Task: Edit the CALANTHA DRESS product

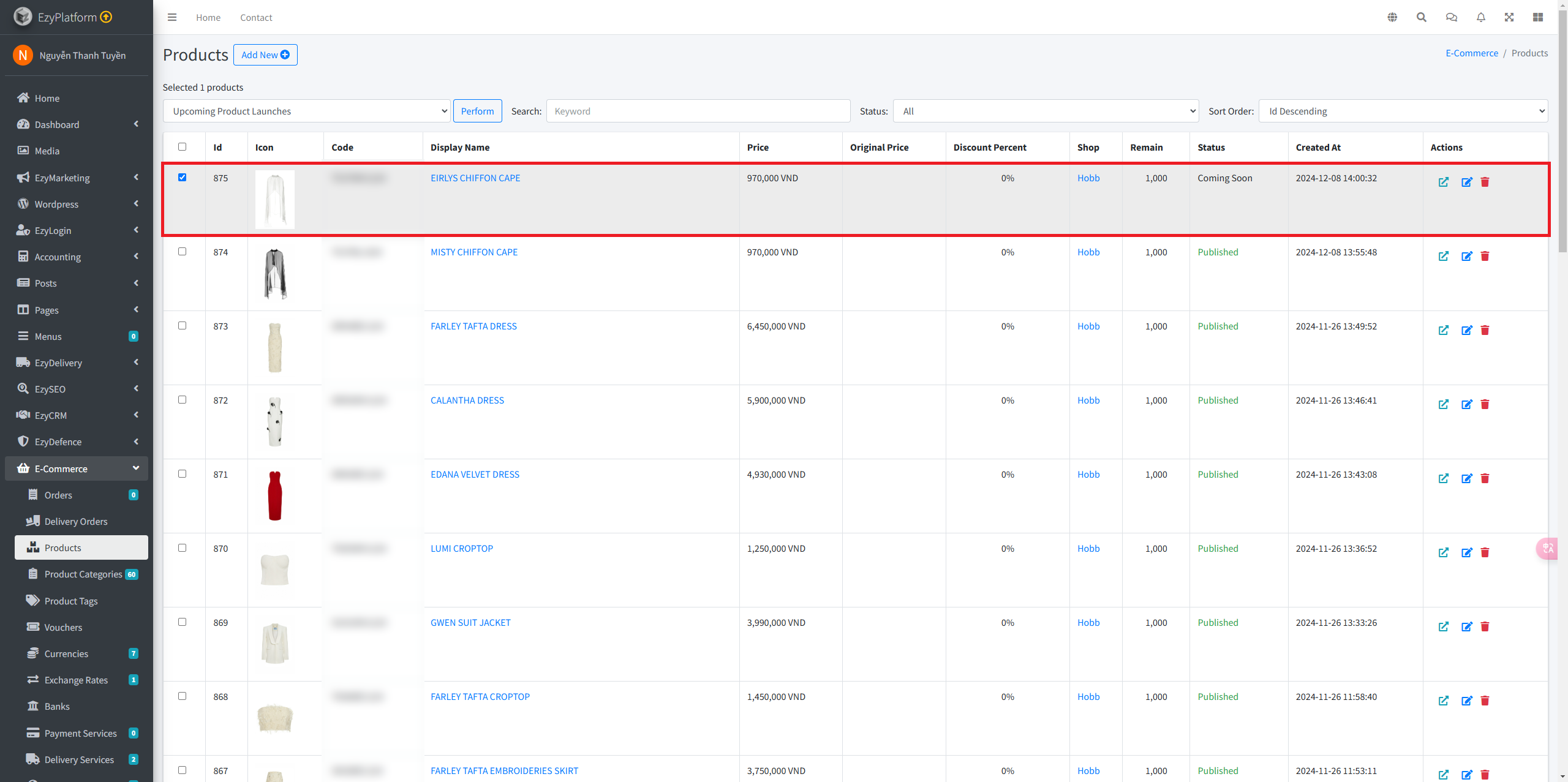Action: (1467, 404)
